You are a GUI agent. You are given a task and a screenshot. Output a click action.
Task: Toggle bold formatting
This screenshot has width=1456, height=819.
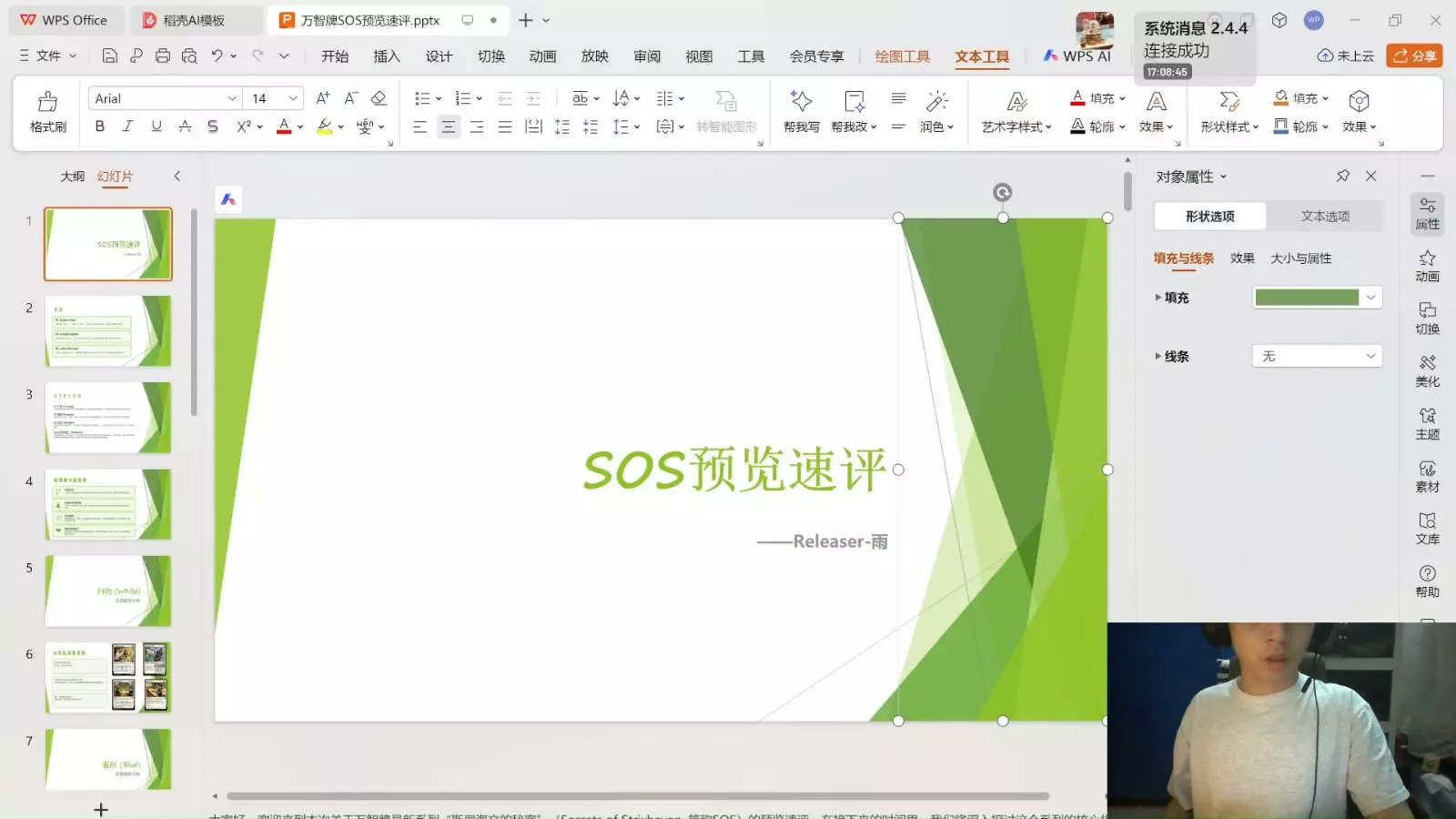point(100,126)
